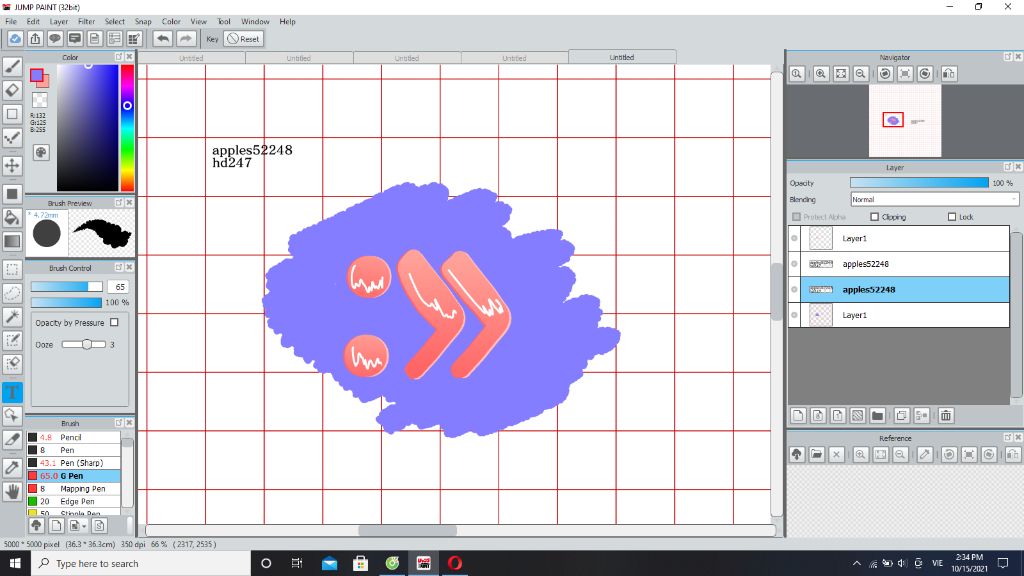This screenshot has height=576, width=1024.
Task: Open image folder icon in Reference panel
Action: click(x=816, y=455)
